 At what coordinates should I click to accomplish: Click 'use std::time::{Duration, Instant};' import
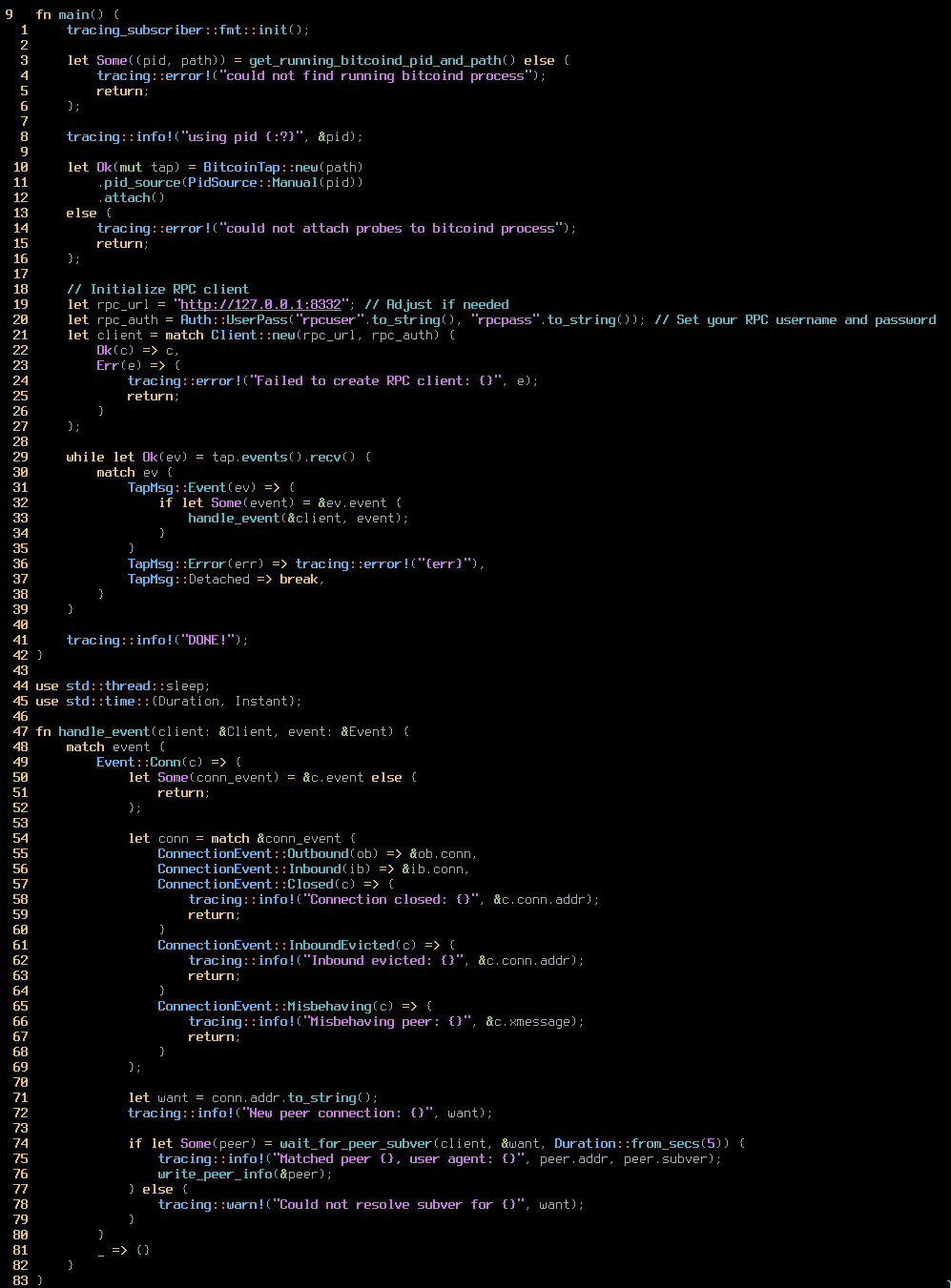pyautogui.click(x=169, y=701)
